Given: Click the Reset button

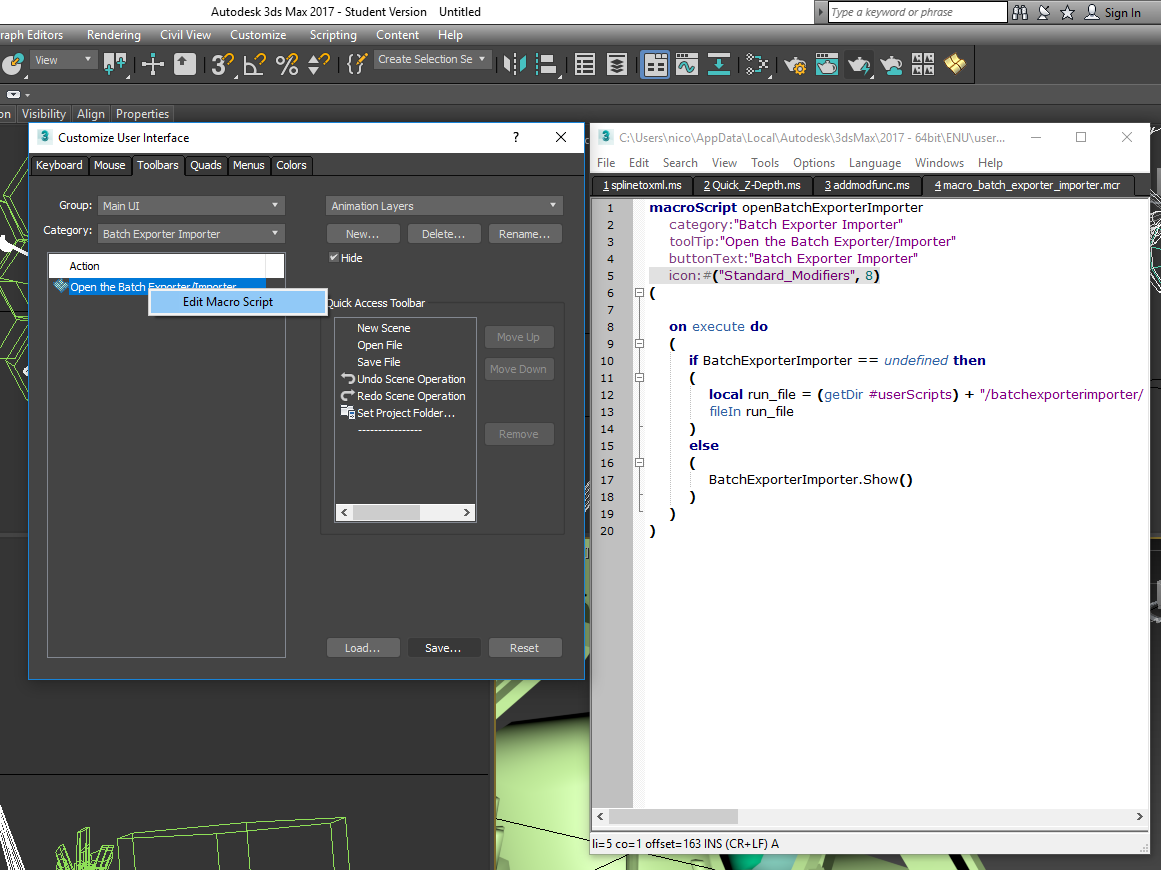Looking at the screenshot, I should point(524,648).
